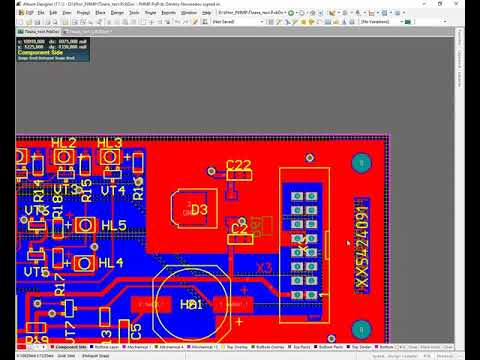Open the View menu
This screenshot has width=480, height=360.
tap(67, 13)
